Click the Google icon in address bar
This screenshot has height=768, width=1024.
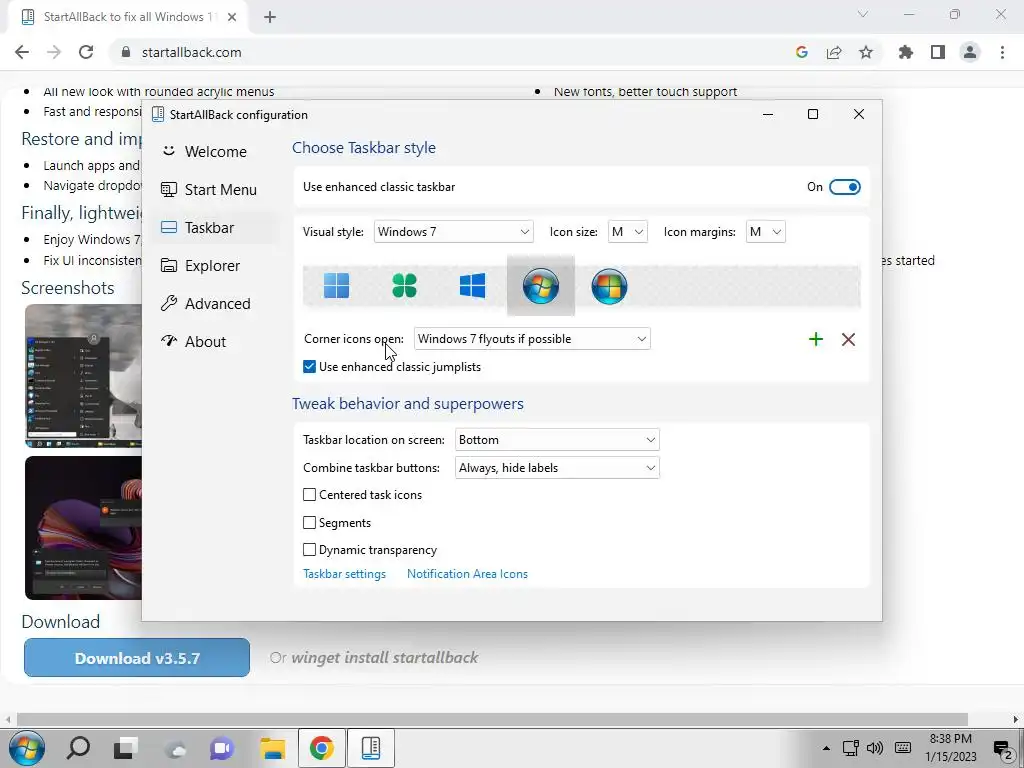click(802, 52)
